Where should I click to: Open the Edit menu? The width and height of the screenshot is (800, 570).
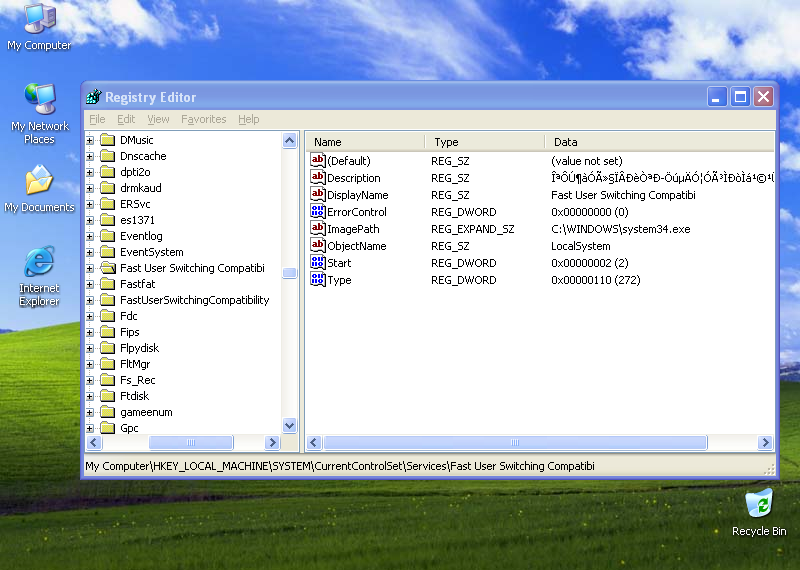(x=126, y=119)
